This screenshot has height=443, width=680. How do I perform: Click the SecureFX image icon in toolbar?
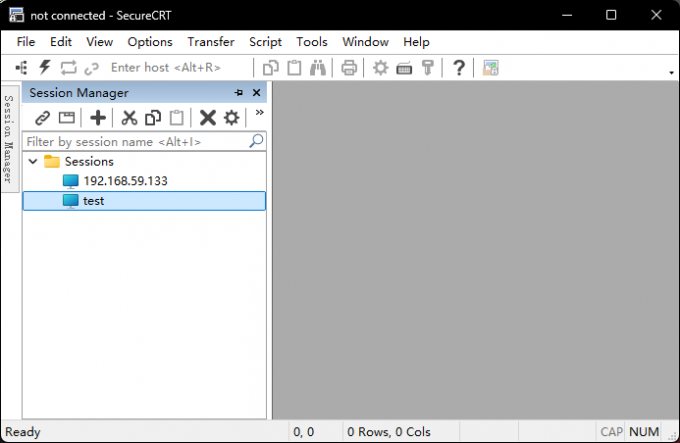pyautogui.click(x=490, y=68)
